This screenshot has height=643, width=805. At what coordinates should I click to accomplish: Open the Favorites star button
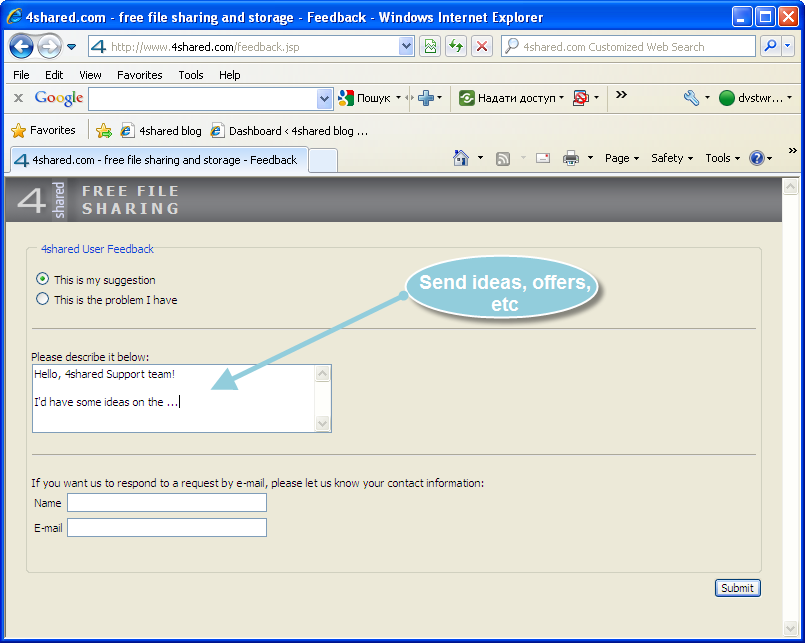tap(43, 130)
